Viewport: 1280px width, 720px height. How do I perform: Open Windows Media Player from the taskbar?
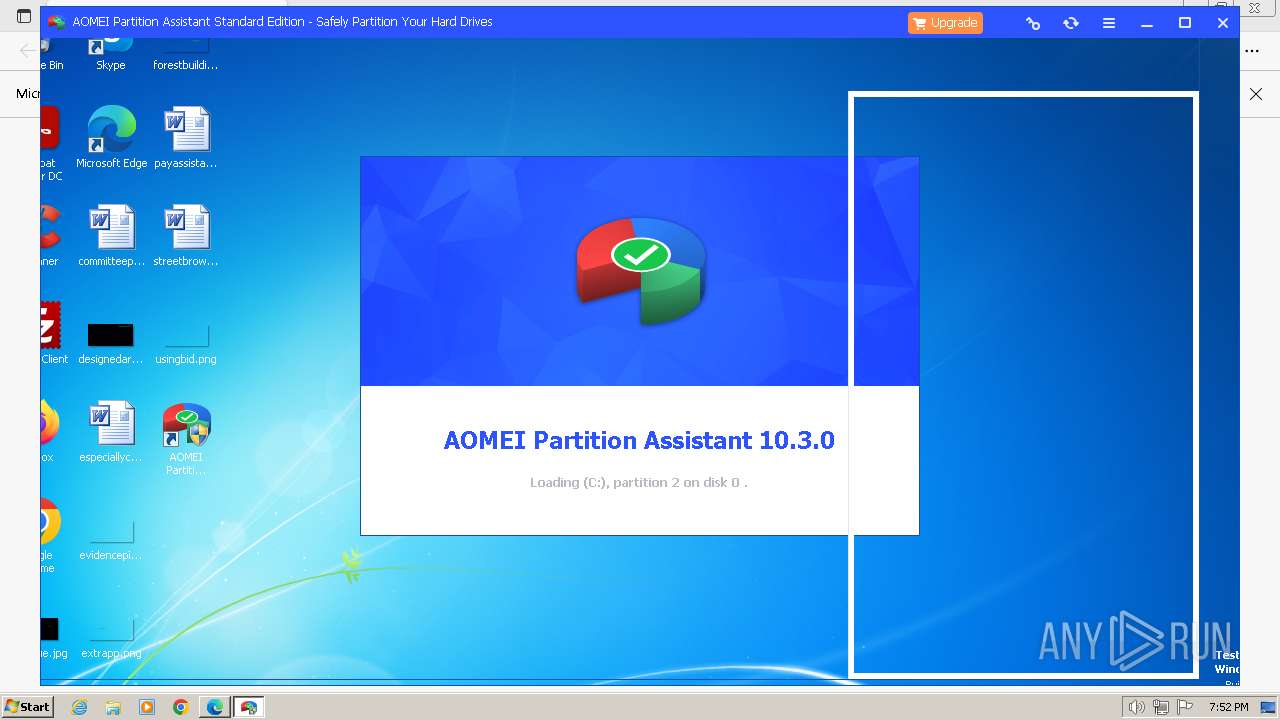pyautogui.click(x=147, y=707)
